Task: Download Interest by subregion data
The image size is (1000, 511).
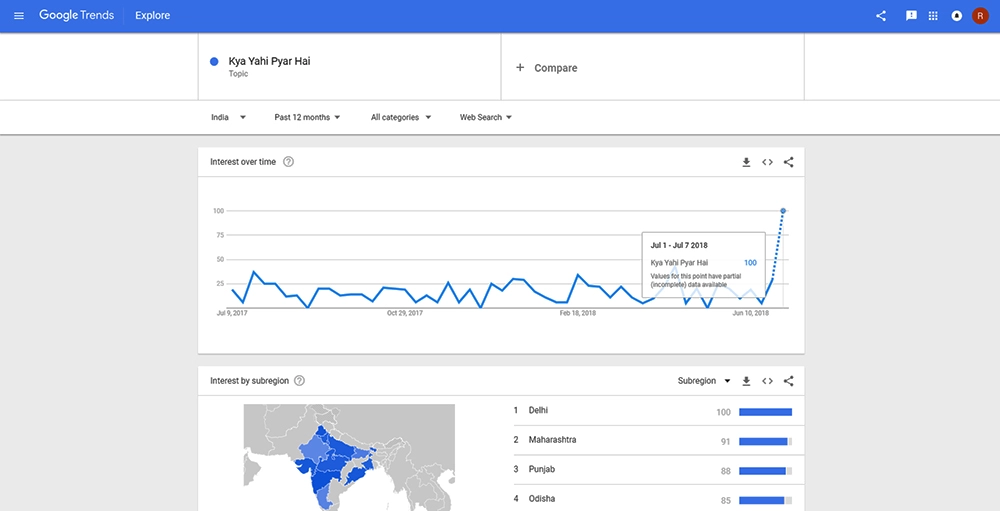Action: [x=746, y=381]
